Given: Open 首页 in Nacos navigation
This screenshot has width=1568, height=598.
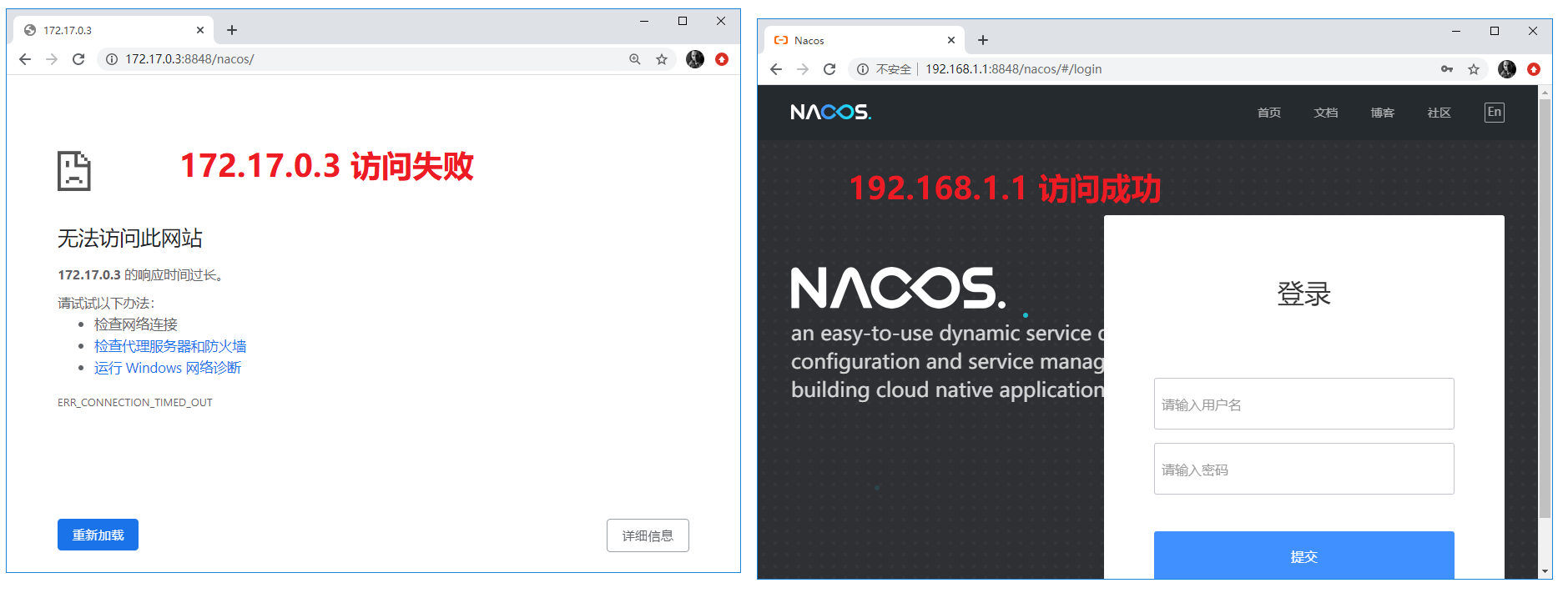Looking at the screenshot, I should click(1269, 113).
